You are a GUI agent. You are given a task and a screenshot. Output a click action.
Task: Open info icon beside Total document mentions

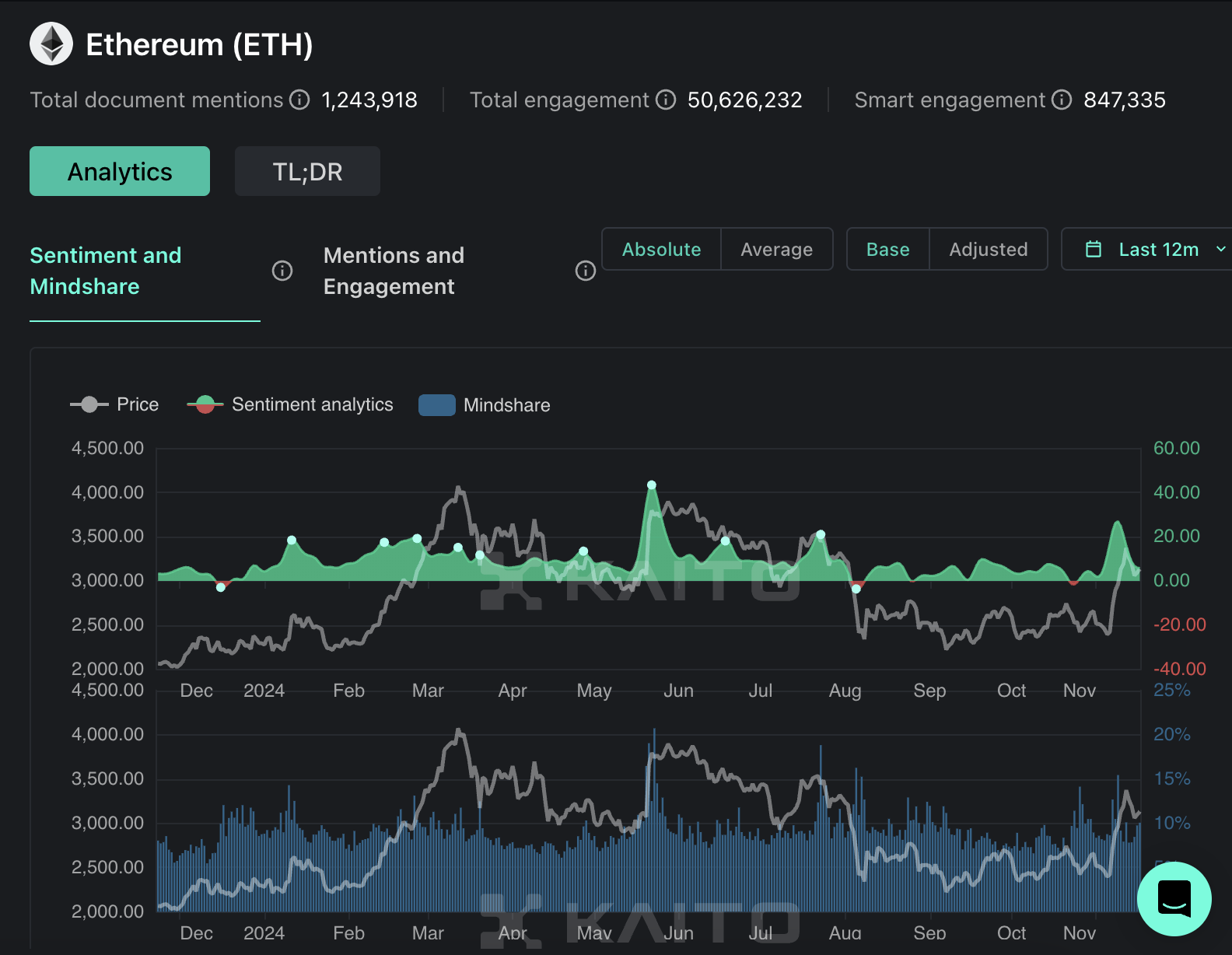pyautogui.click(x=299, y=100)
